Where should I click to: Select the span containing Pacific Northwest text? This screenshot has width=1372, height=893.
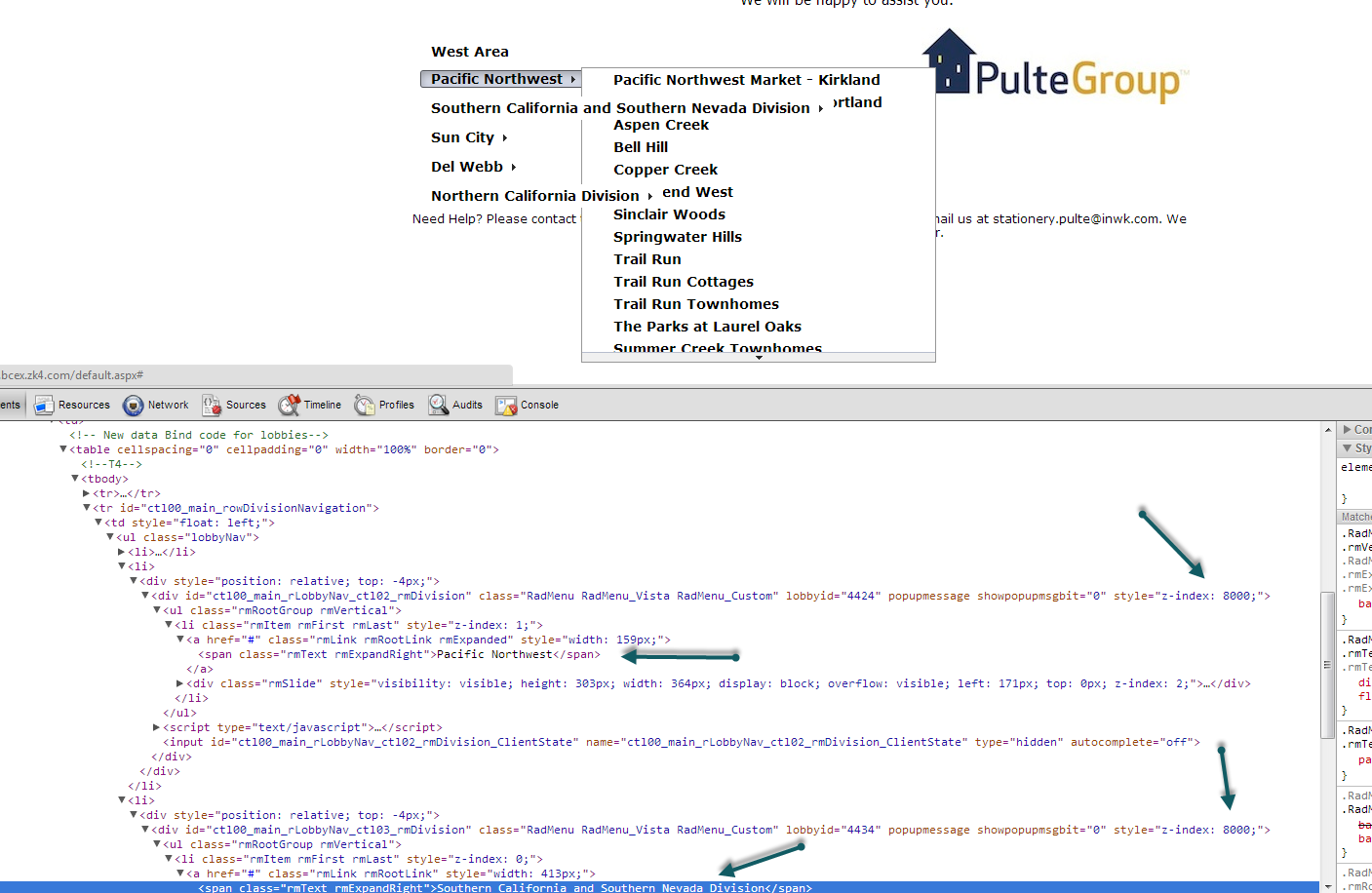399,654
